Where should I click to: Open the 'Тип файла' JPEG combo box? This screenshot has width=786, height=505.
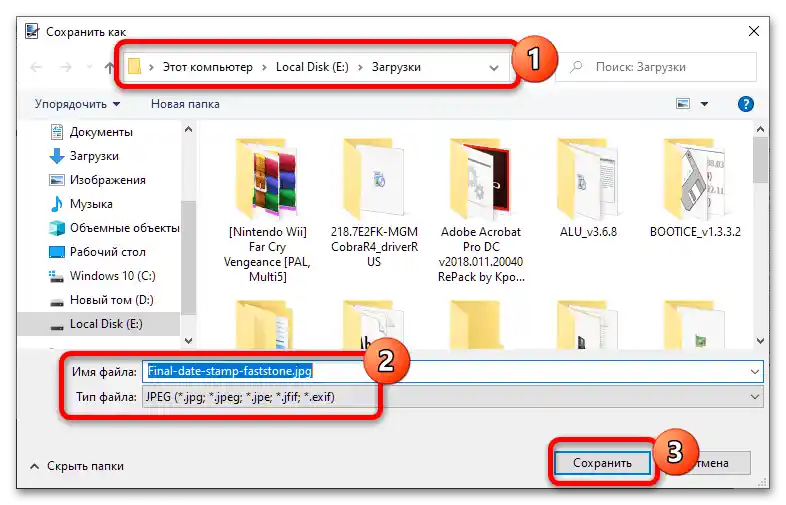[x=453, y=397]
